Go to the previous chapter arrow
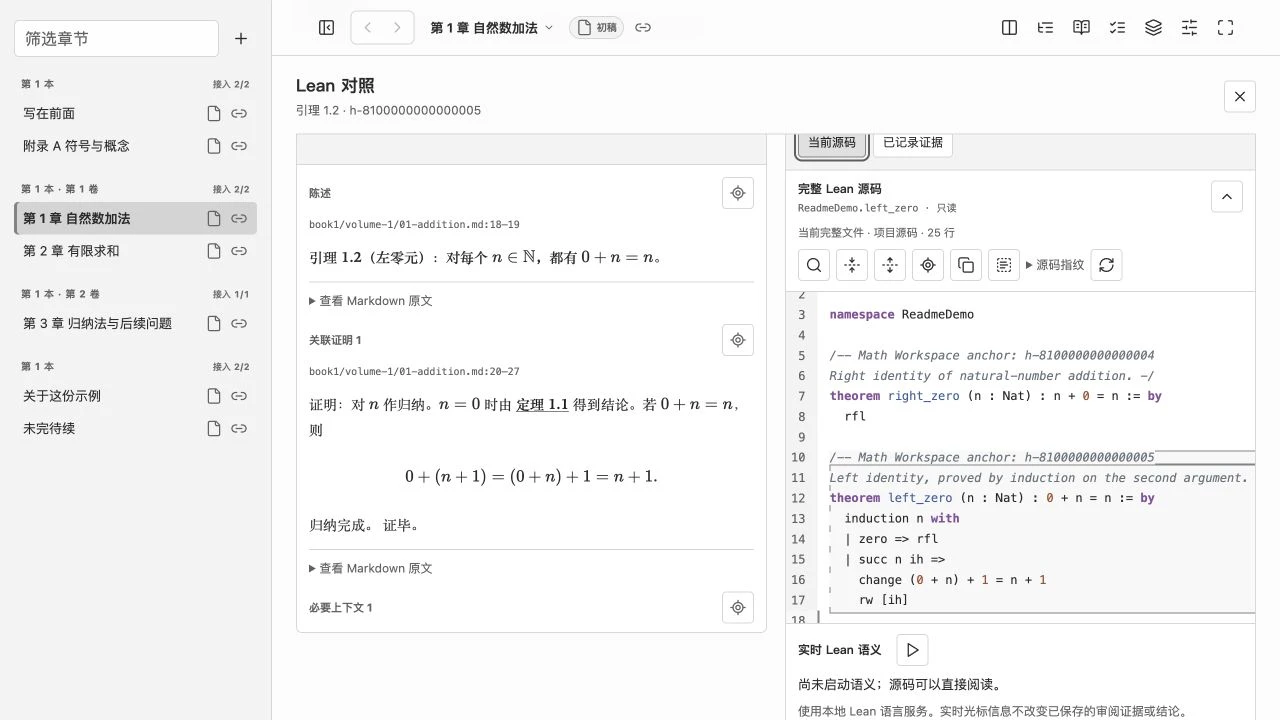 point(368,28)
